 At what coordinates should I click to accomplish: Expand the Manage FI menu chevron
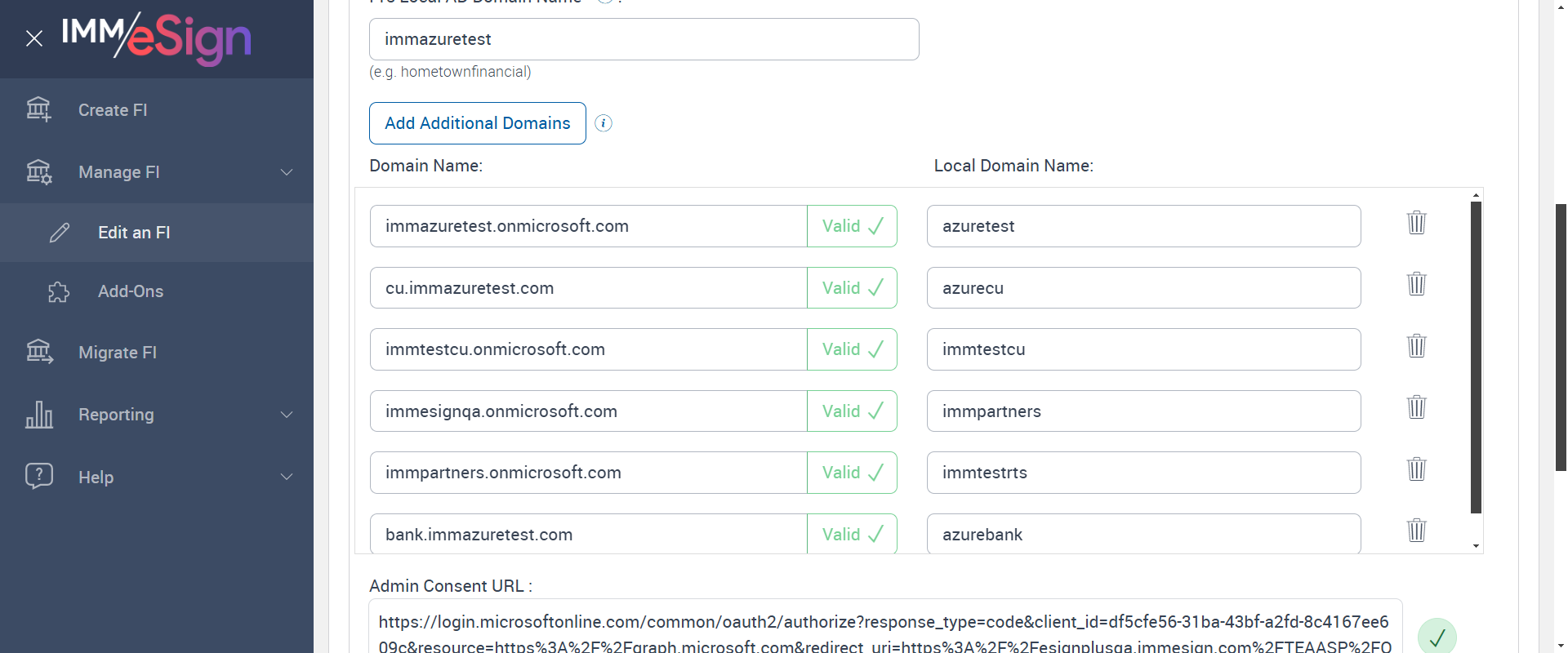287,172
